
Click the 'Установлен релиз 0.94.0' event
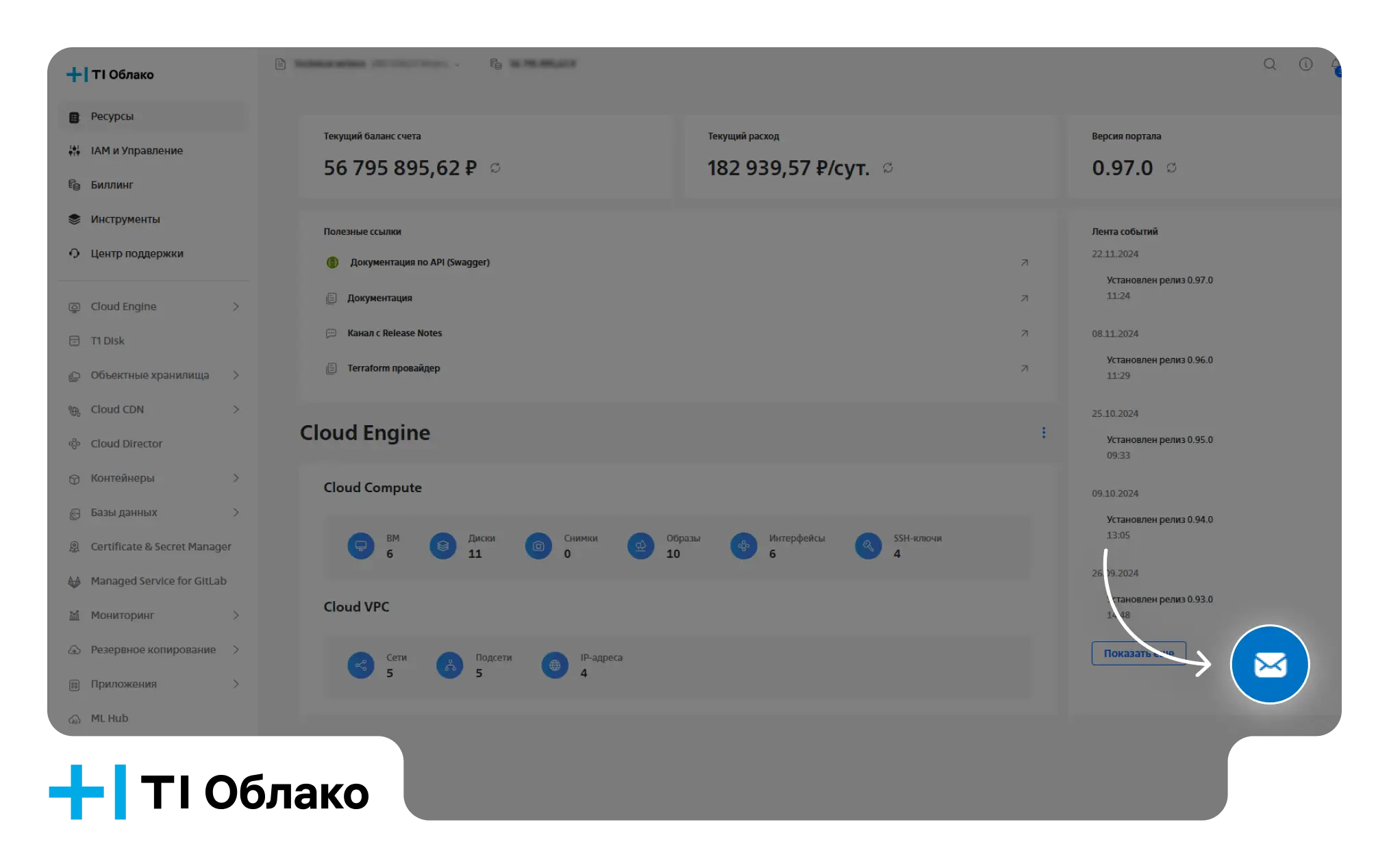[1160, 520]
